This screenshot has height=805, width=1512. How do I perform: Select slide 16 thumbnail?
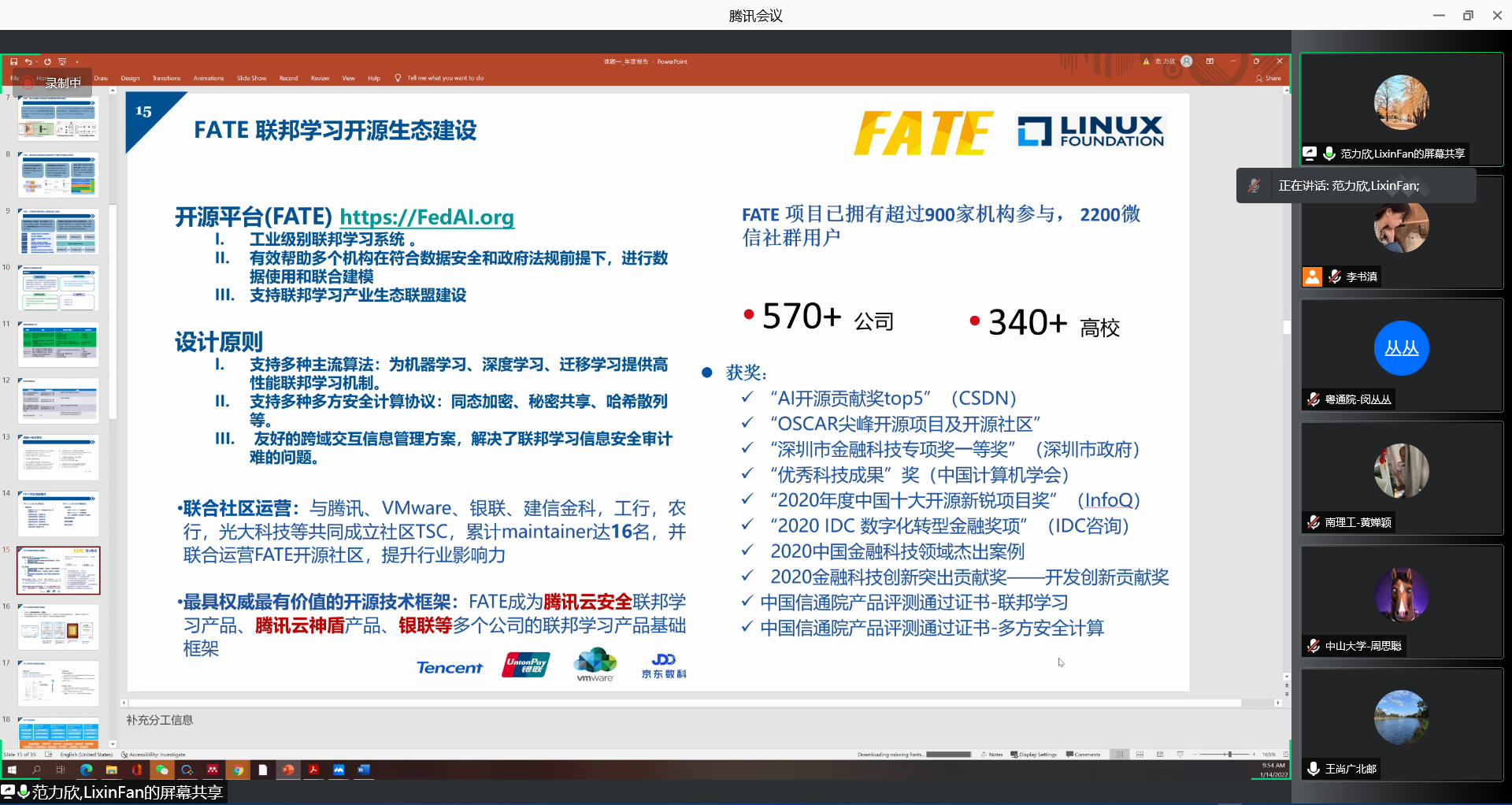coord(58,627)
